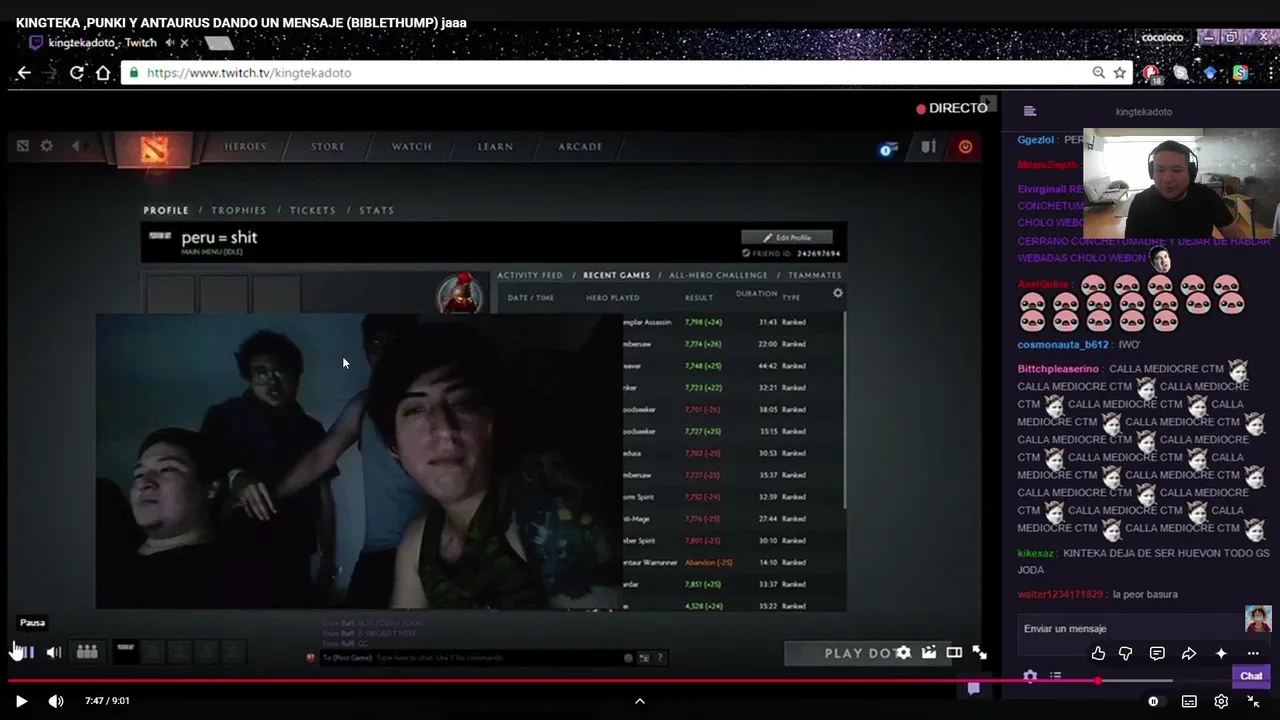This screenshot has height=720, width=1280.
Task: Click the Dota 2 logo home button
Action: (153, 149)
